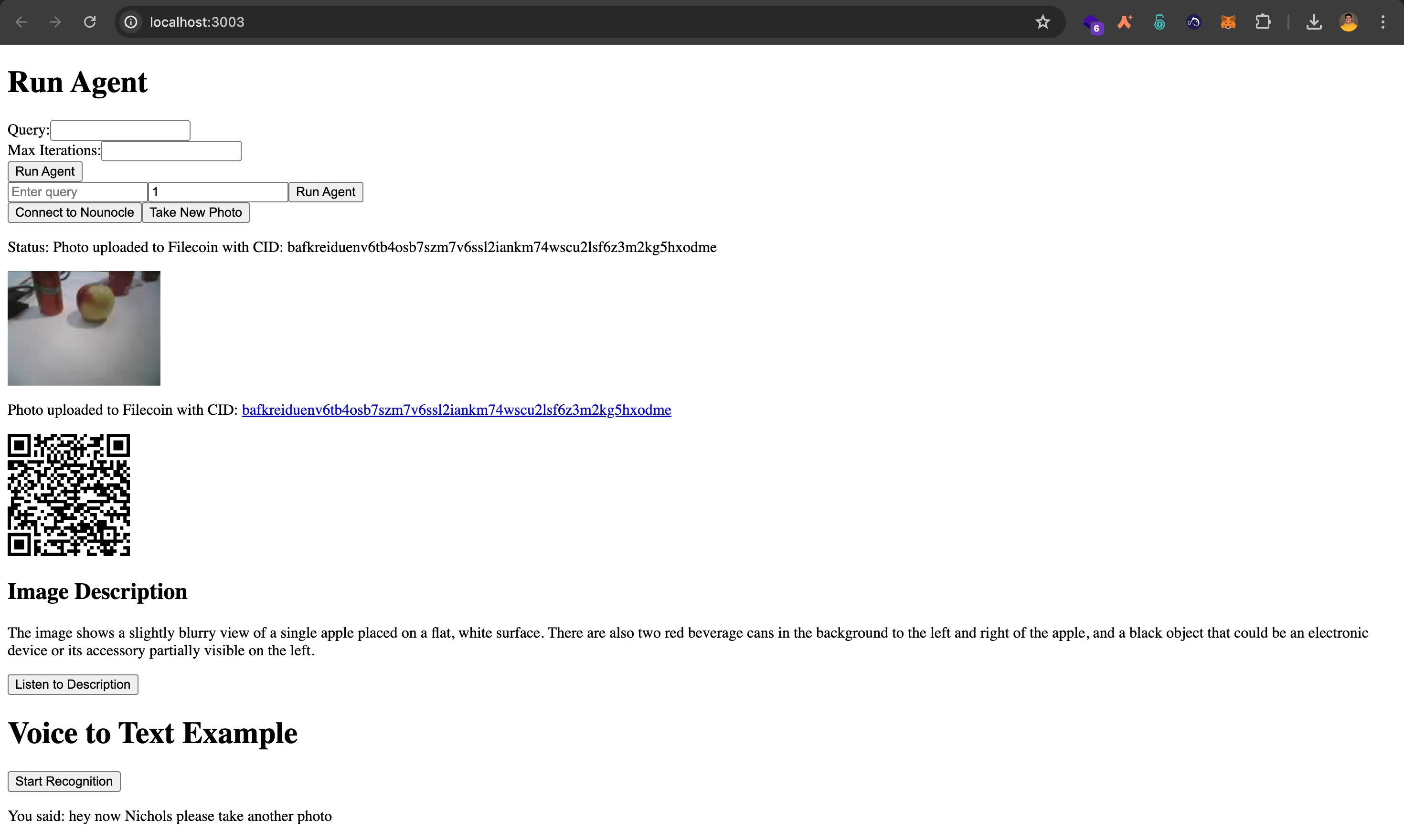Open the teal padlock extension icon
Viewport: 1404px width, 840px height.
(1159, 22)
